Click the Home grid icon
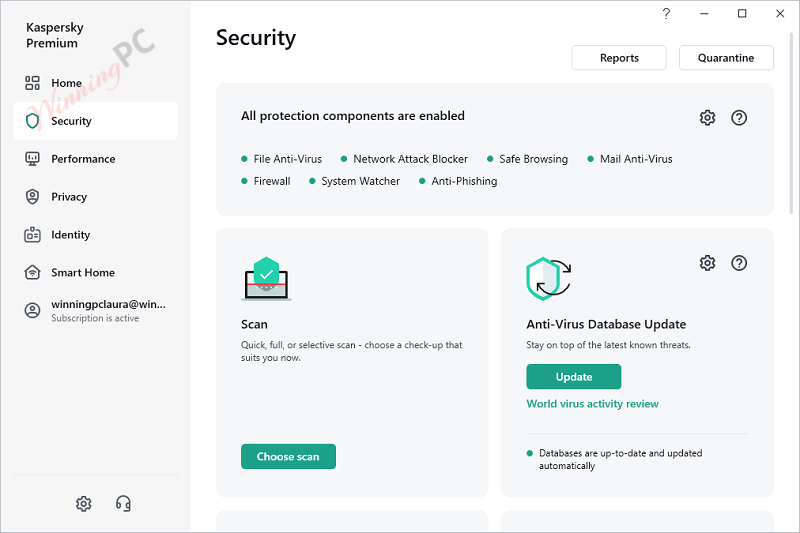The image size is (800, 533). pyautogui.click(x=32, y=83)
